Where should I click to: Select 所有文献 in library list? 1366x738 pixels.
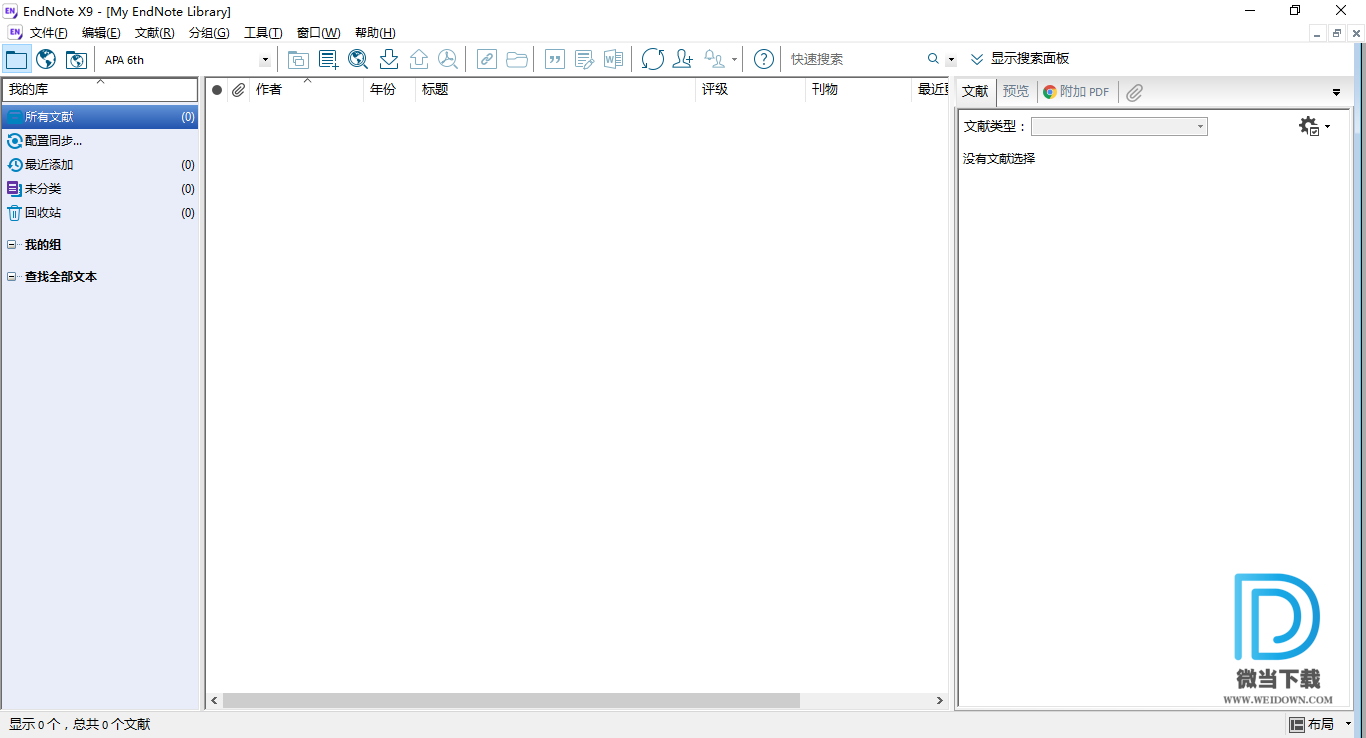pyautogui.click(x=100, y=117)
